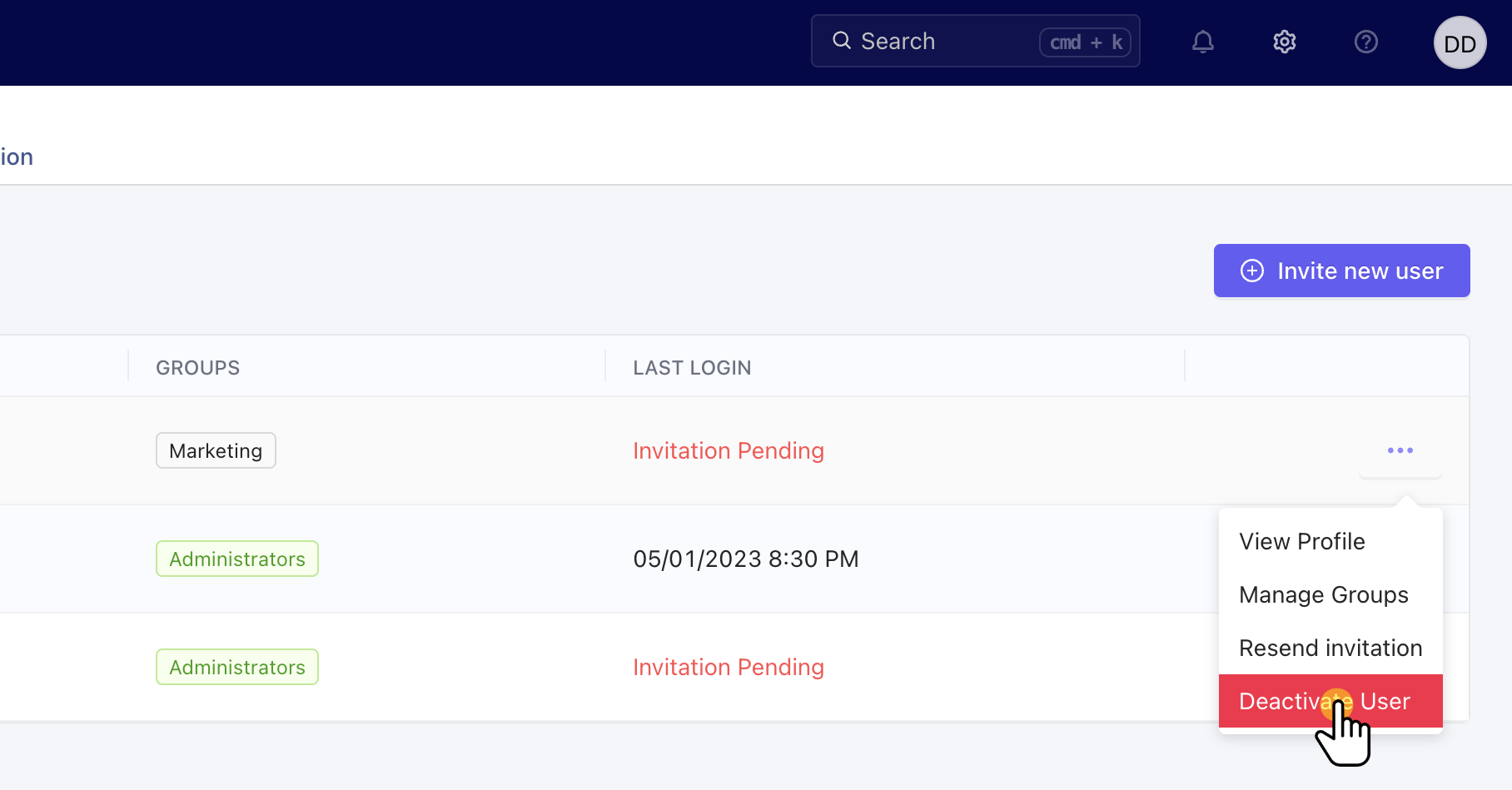This screenshot has height=790, width=1512.
Task: Click the plus icon on Invite button
Action: click(x=1252, y=271)
